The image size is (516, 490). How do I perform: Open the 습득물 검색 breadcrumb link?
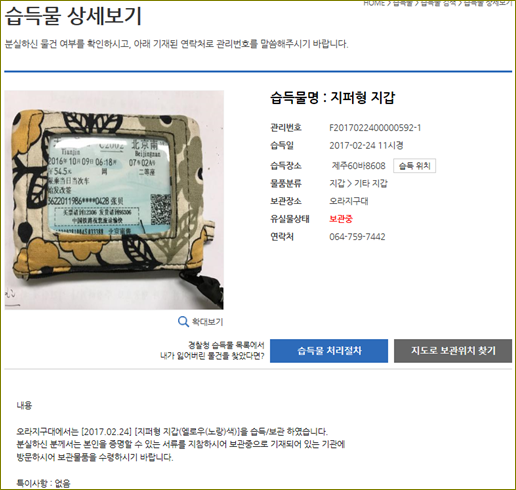[438, 3]
